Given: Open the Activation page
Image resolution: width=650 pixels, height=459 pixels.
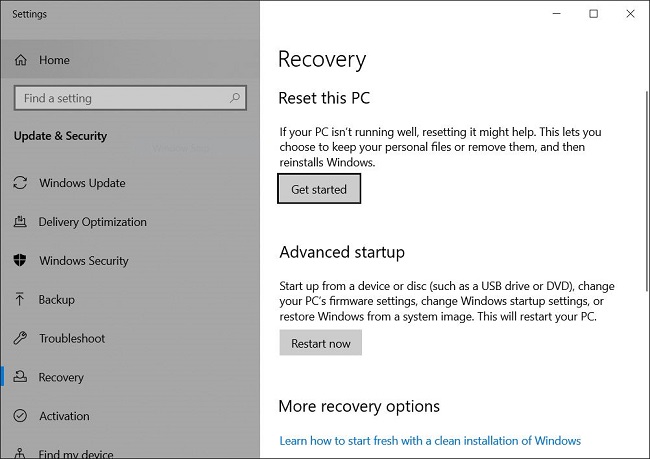Looking at the screenshot, I should [130, 415].
